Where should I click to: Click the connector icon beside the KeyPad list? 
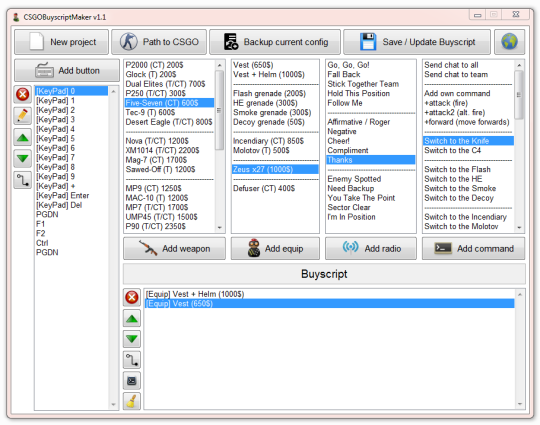click(23, 180)
